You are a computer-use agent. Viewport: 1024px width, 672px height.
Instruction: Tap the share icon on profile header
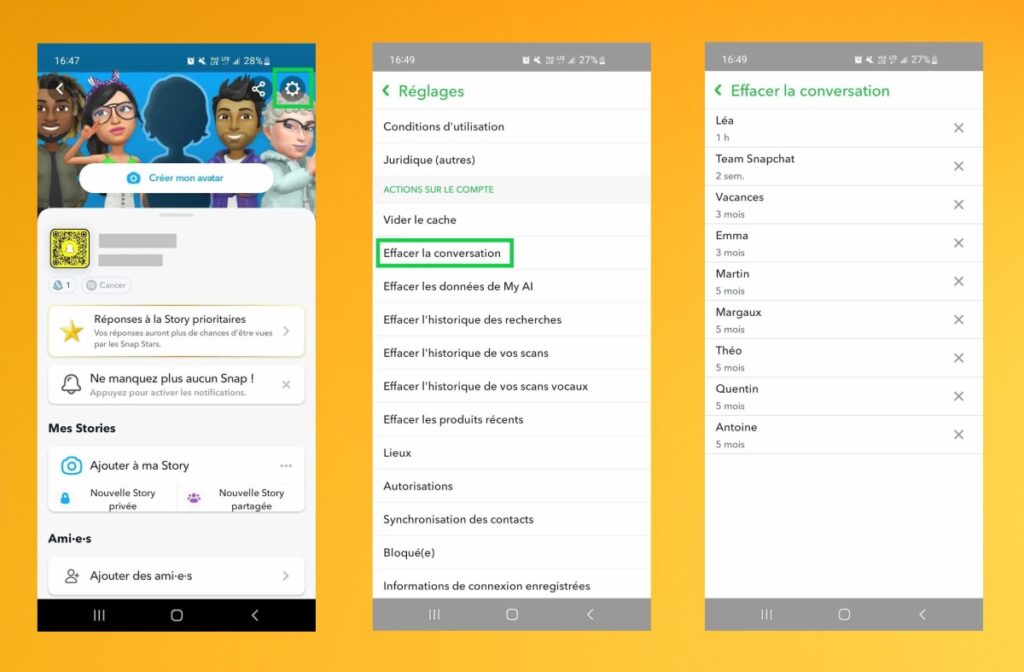(259, 89)
